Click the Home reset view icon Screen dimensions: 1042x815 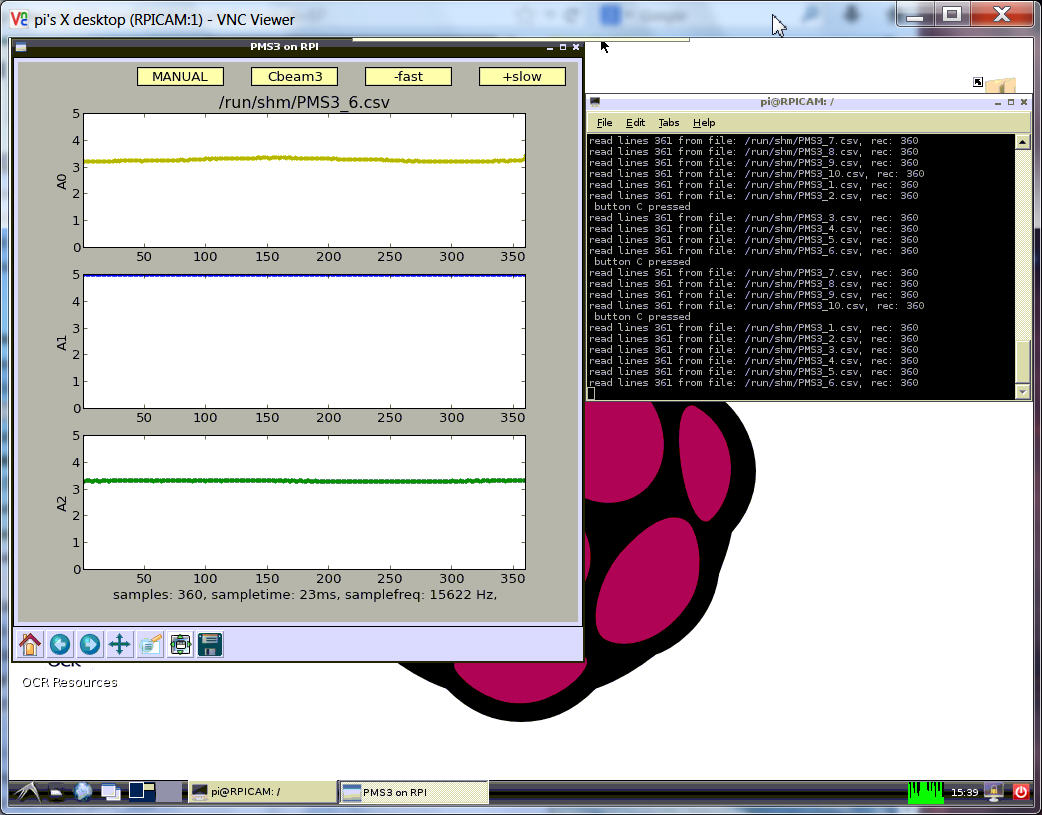tap(30, 644)
